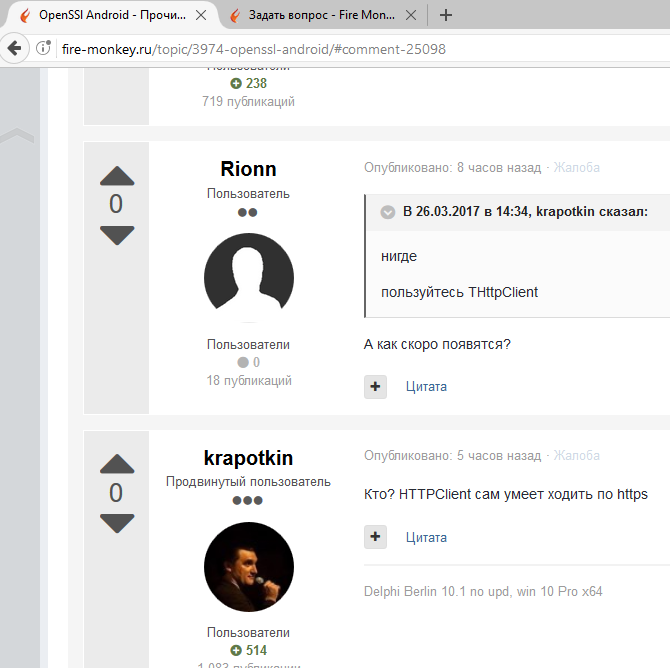Click '719 публикаций' text
The height and width of the screenshot is (668, 670).
tap(248, 102)
